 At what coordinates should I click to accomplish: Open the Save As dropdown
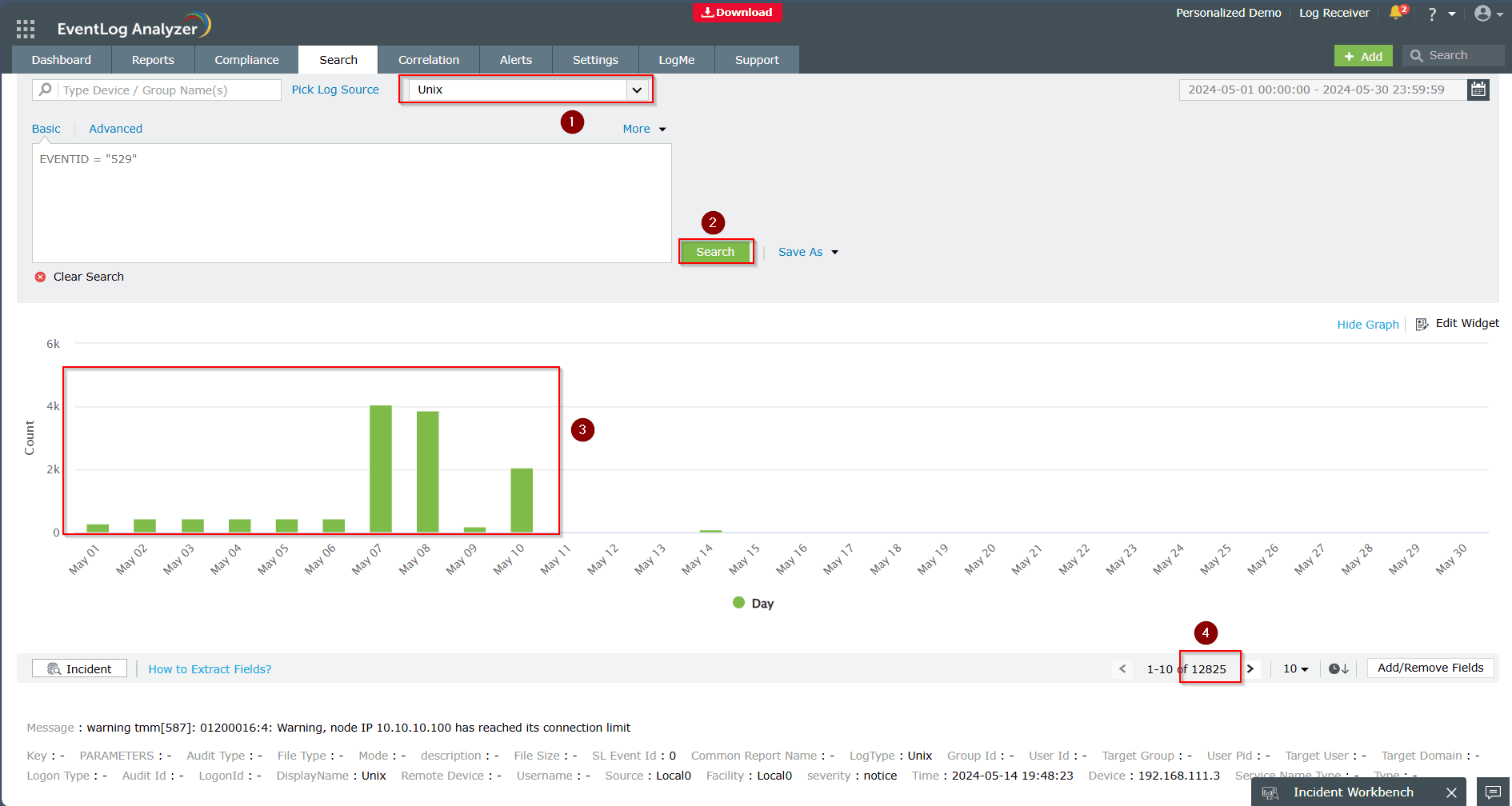(808, 252)
